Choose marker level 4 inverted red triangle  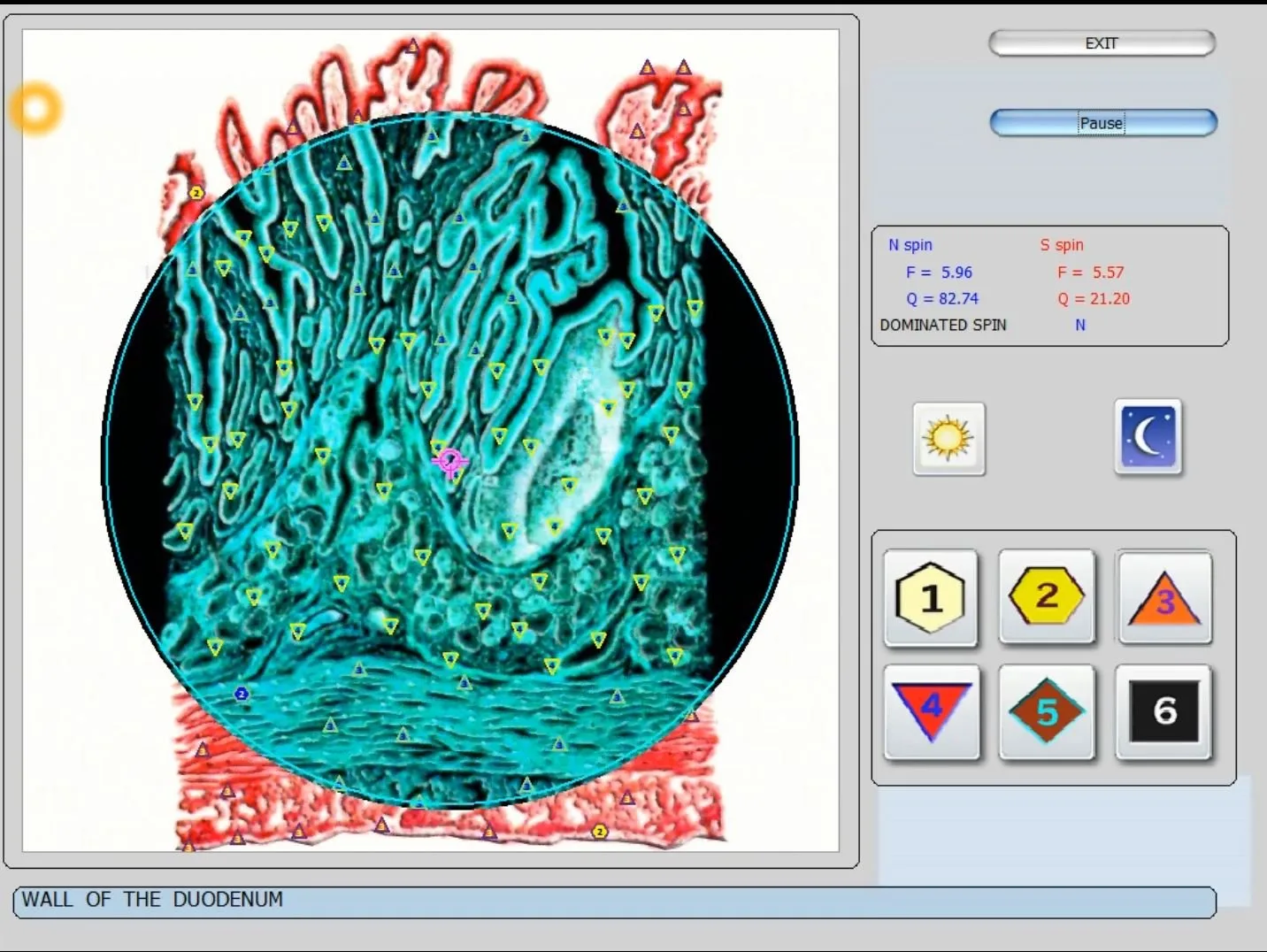(x=932, y=712)
